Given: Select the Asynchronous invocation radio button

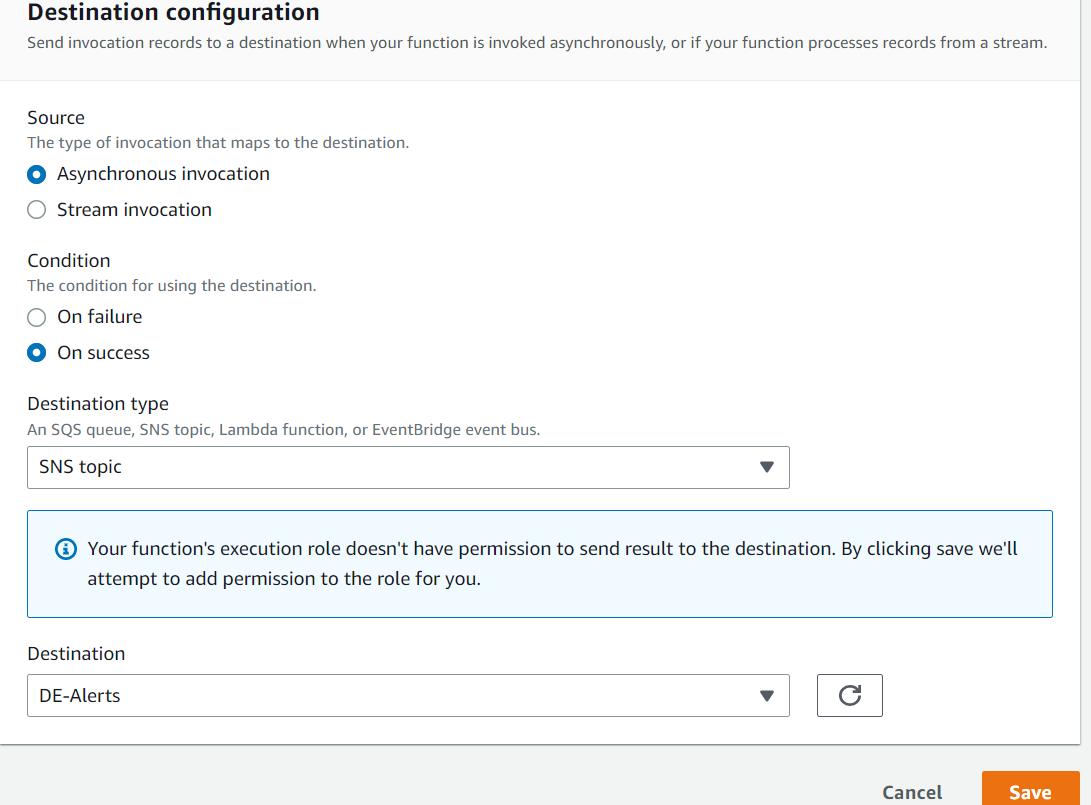Looking at the screenshot, I should [x=37, y=174].
